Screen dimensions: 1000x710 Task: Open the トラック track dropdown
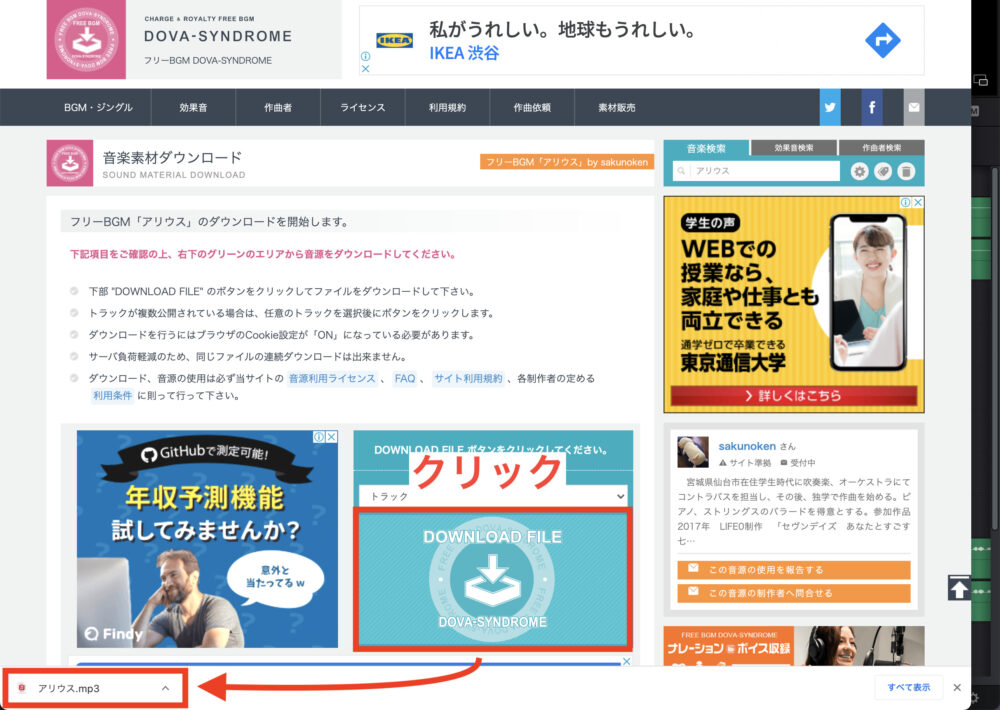493,496
